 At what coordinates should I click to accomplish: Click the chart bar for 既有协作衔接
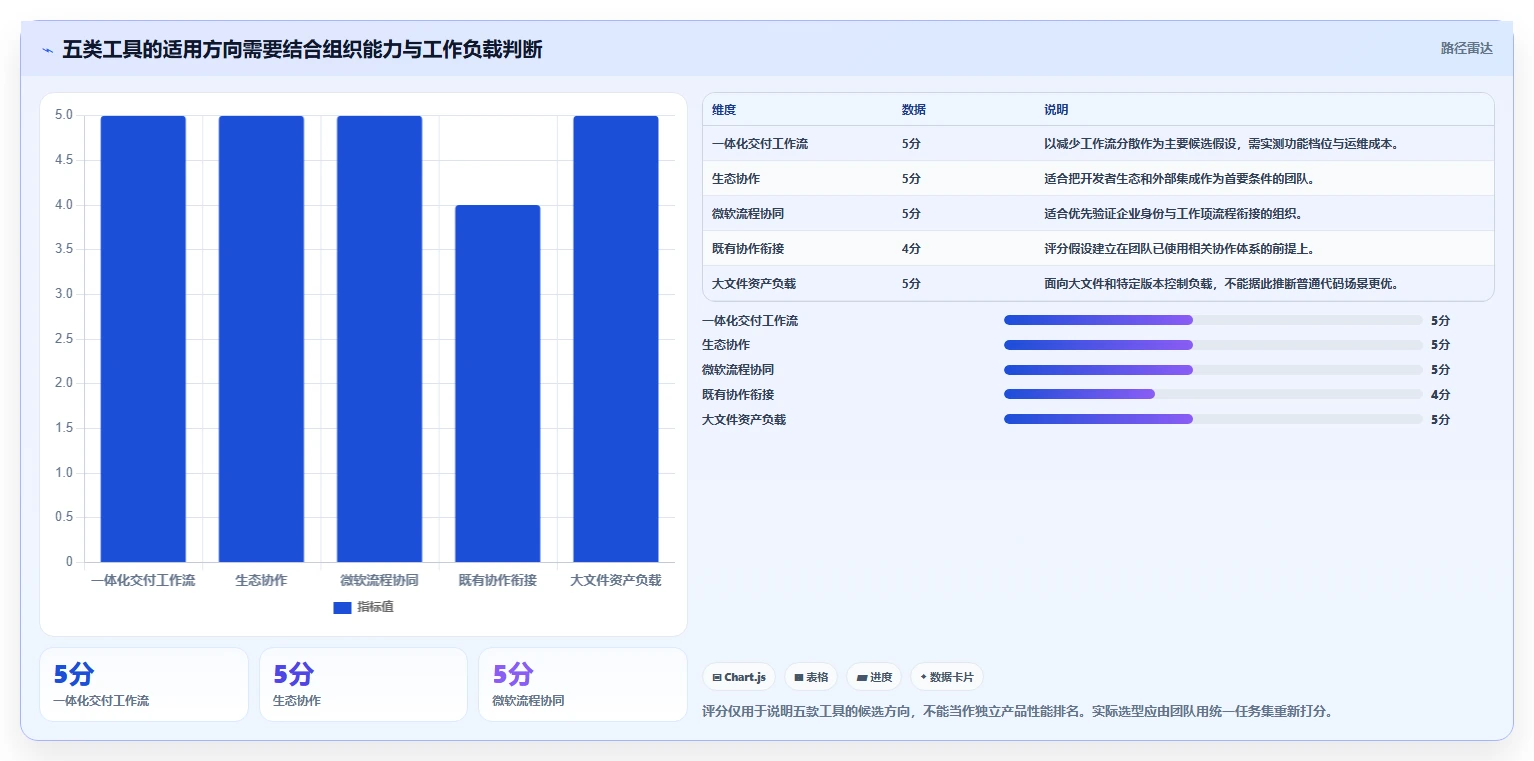click(497, 383)
